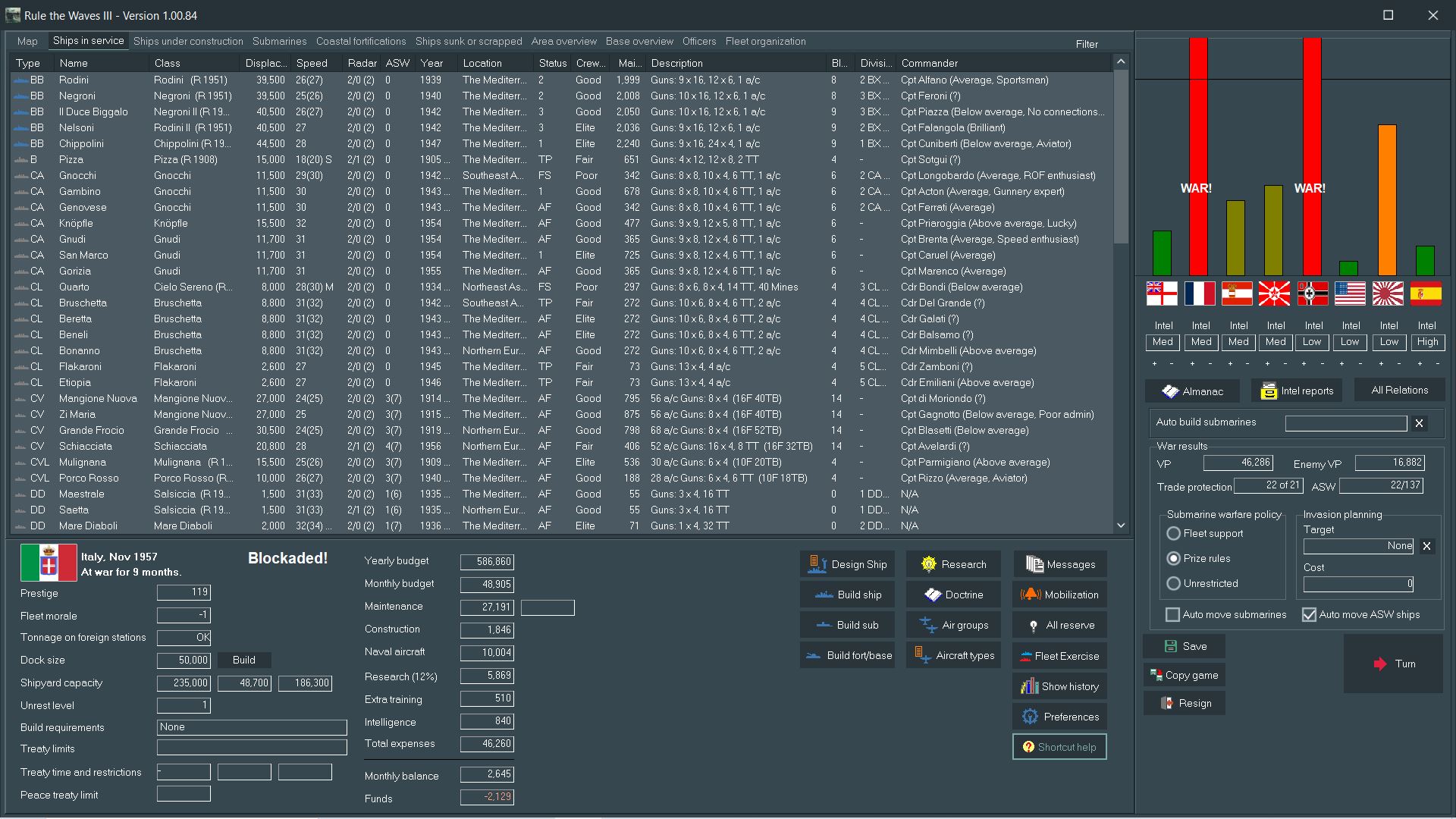
Task: Open game Preferences
Action: (x=1059, y=717)
